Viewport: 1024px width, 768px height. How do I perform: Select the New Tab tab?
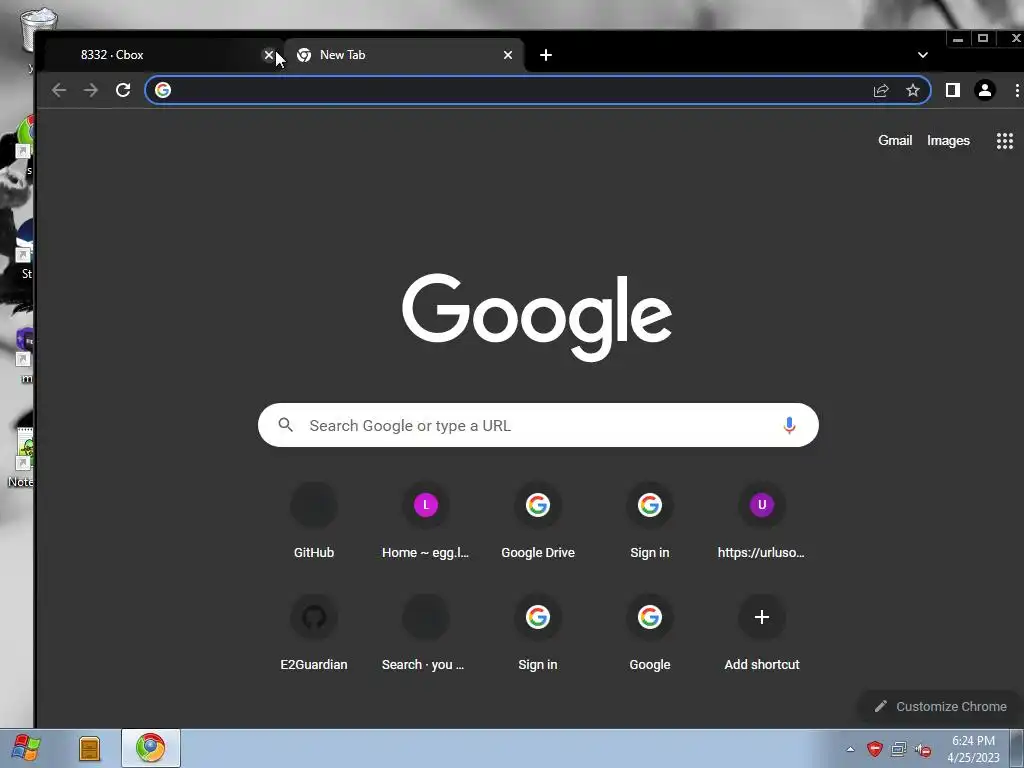coord(404,55)
